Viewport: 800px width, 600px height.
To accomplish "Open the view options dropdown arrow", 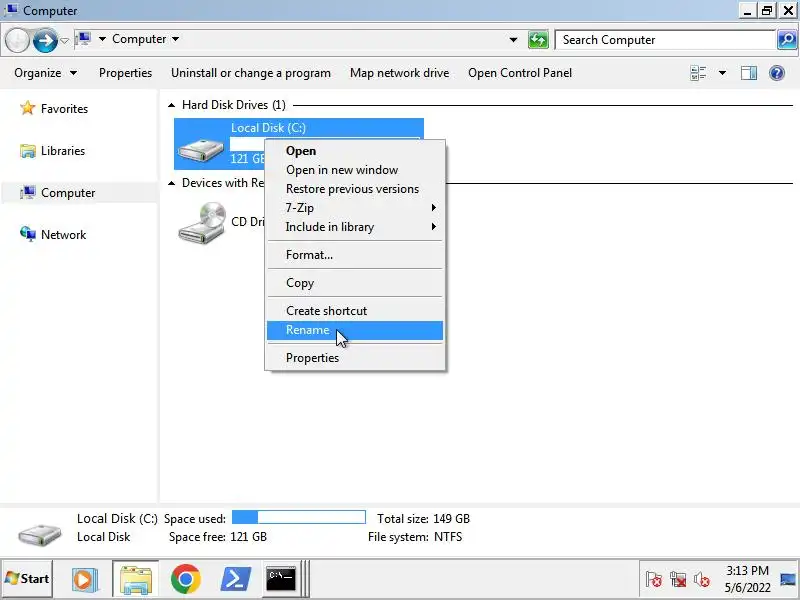I will (x=722, y=73).
